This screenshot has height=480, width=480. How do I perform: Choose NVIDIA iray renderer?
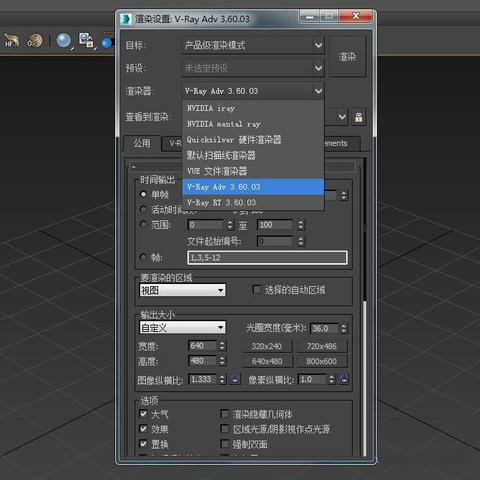(x=253, y=108)
